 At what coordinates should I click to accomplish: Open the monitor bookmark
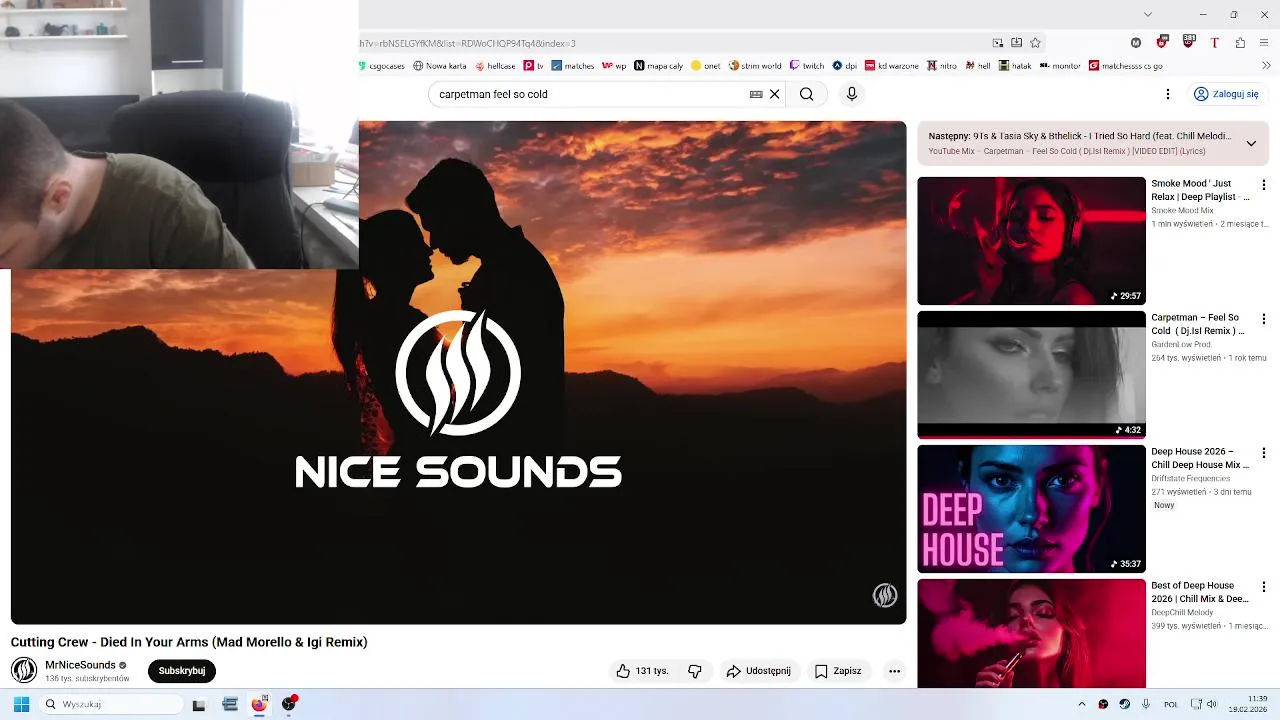(x=1060, y=66)
